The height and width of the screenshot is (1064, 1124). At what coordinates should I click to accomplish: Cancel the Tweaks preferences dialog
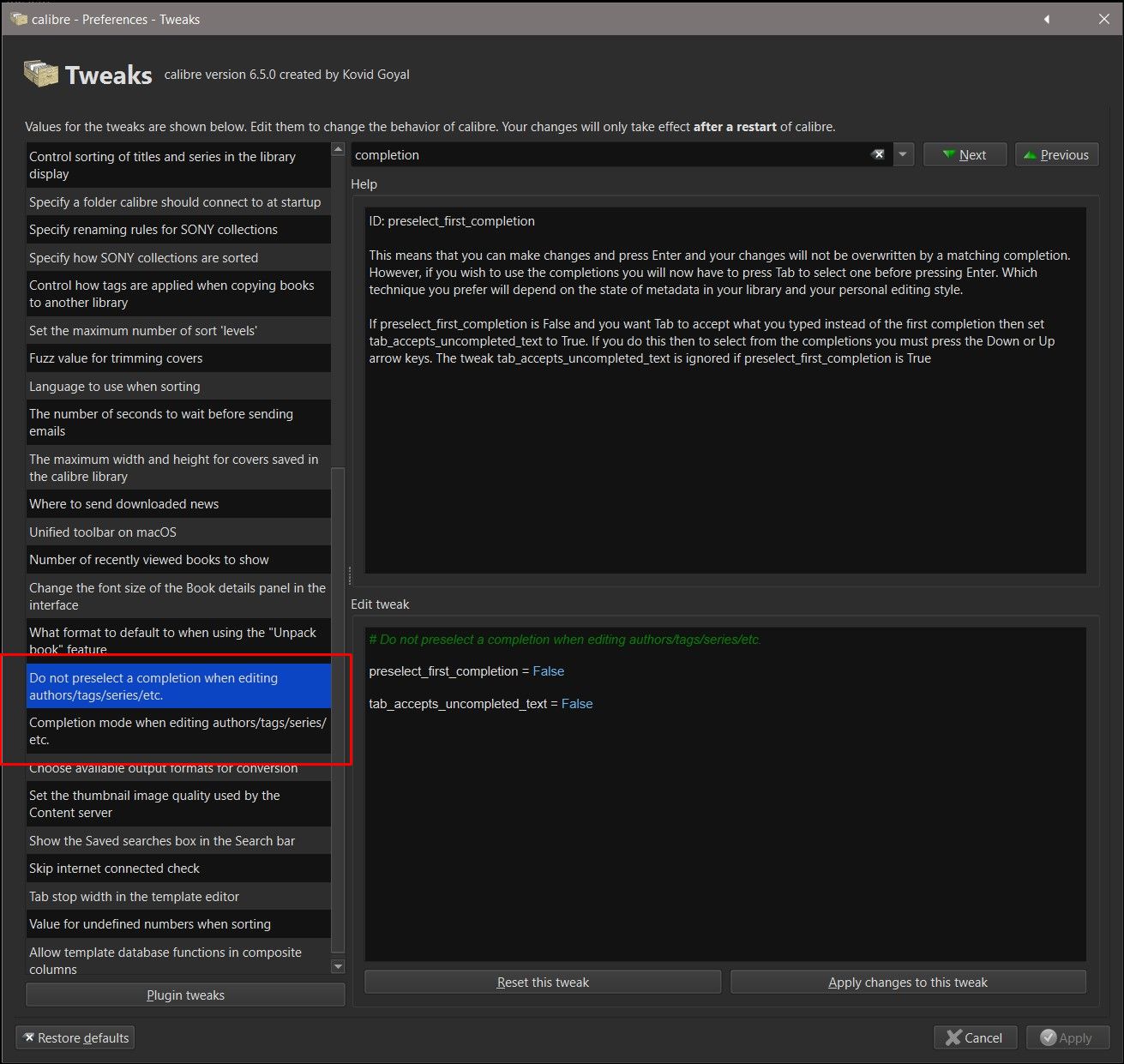point(975,1038)
